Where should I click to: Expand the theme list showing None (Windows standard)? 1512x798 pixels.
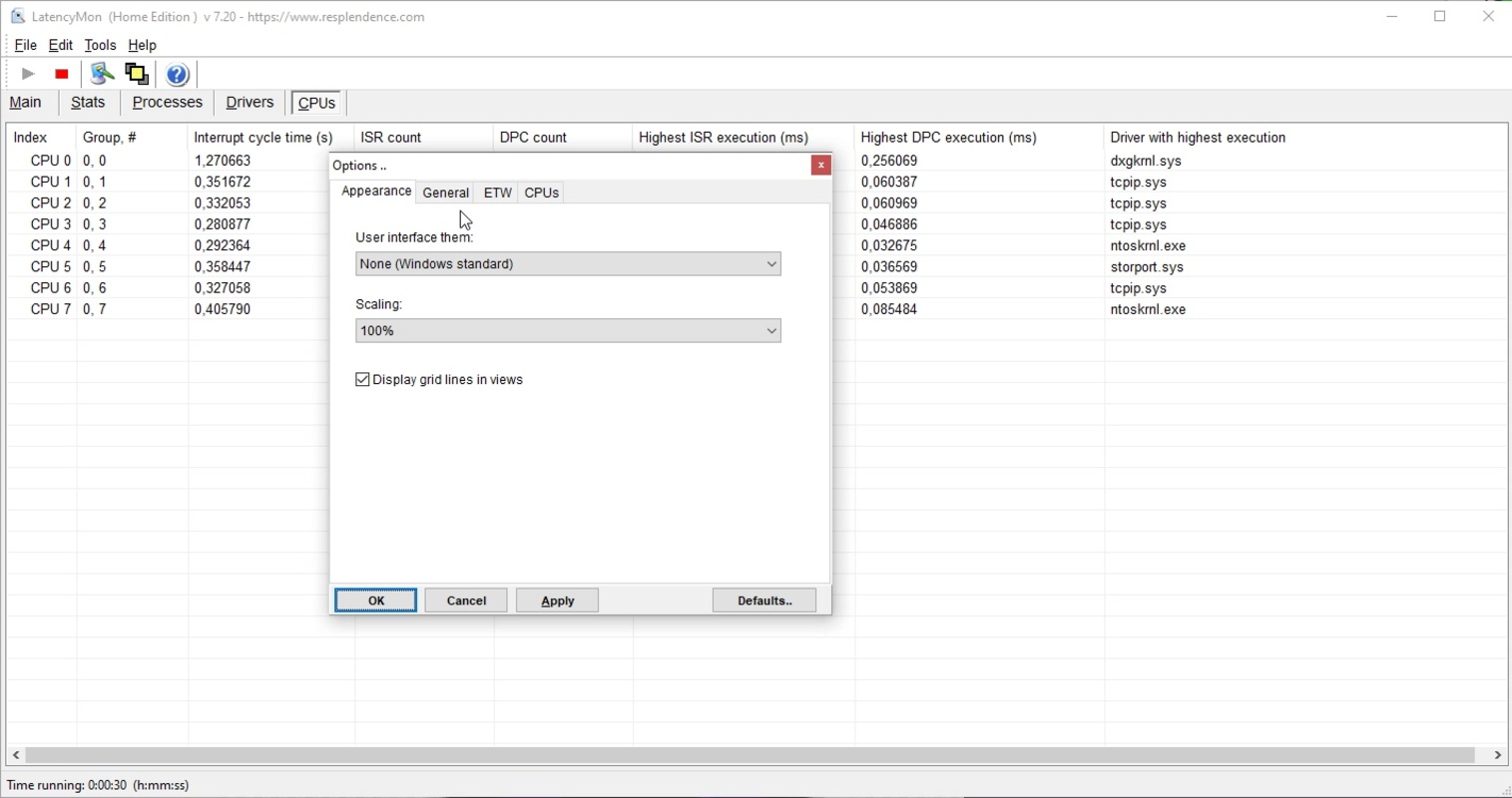[x=770, y=263]
